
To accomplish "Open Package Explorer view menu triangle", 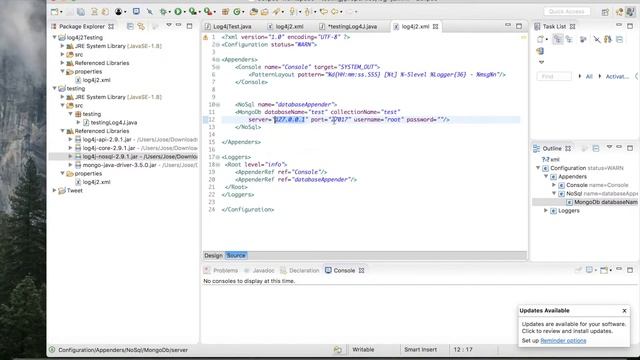I will pos(169,25).
